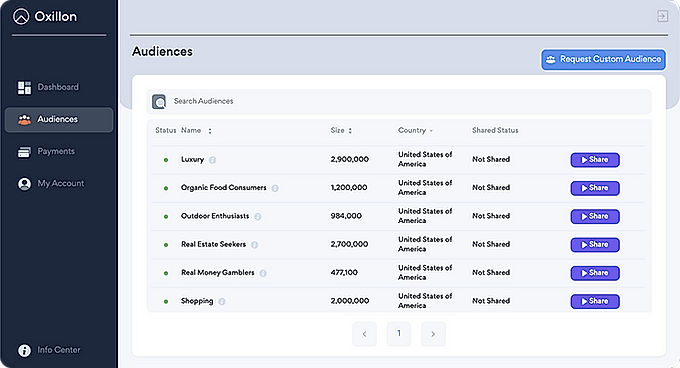Share the Shopping audience
The width and height of the screenshot is (680, 368).
point(595,301)
